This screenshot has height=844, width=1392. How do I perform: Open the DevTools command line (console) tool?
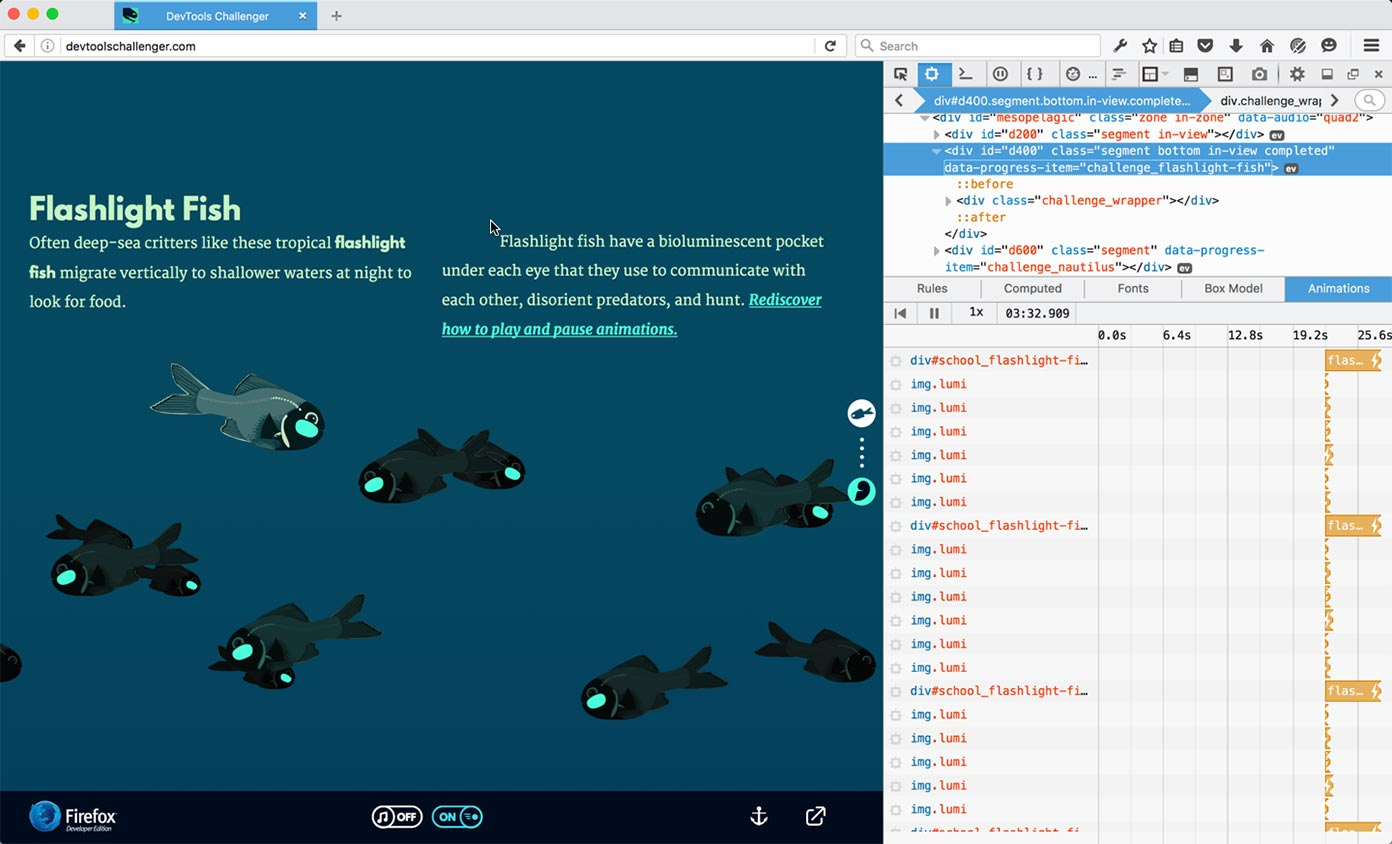point(964,73)
